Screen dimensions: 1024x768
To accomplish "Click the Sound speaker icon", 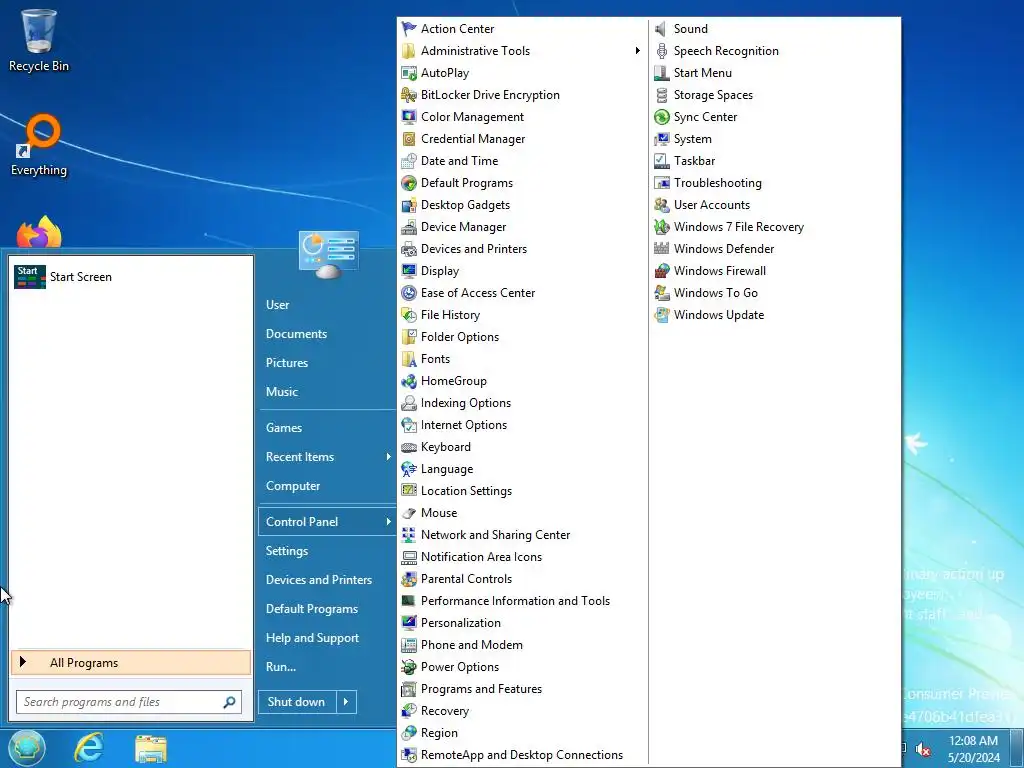I will coord(662,29).
